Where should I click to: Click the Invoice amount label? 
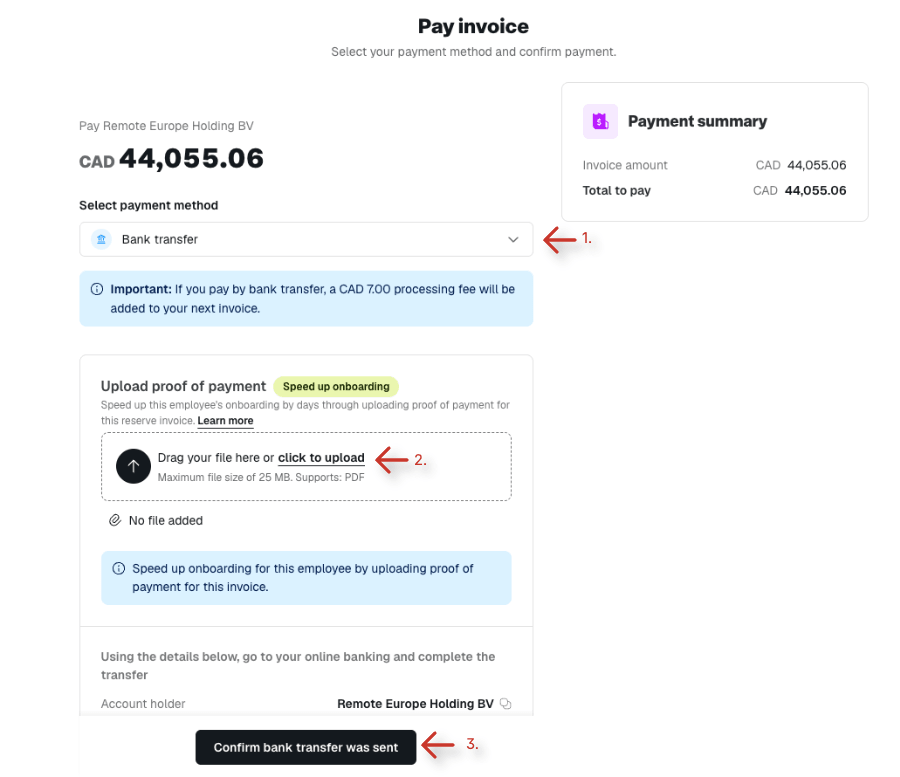(x=625, y=165)
